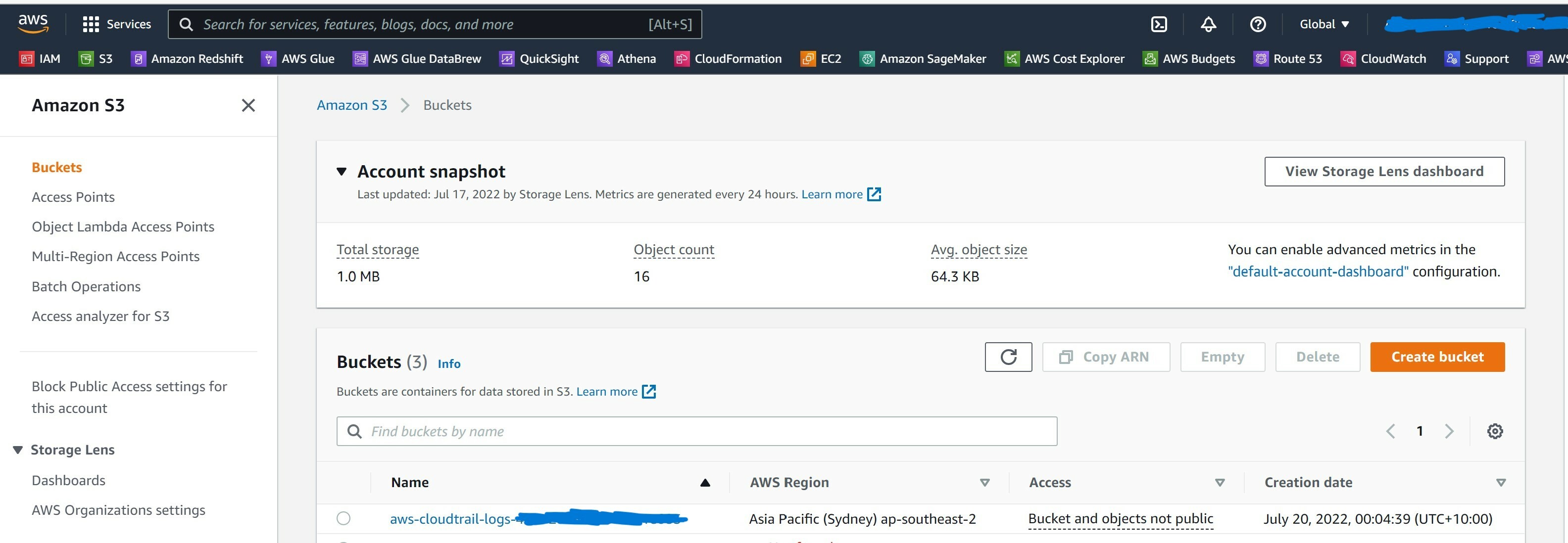
Task: Close the Amazon S3 navigation panel
Action: 248,105
